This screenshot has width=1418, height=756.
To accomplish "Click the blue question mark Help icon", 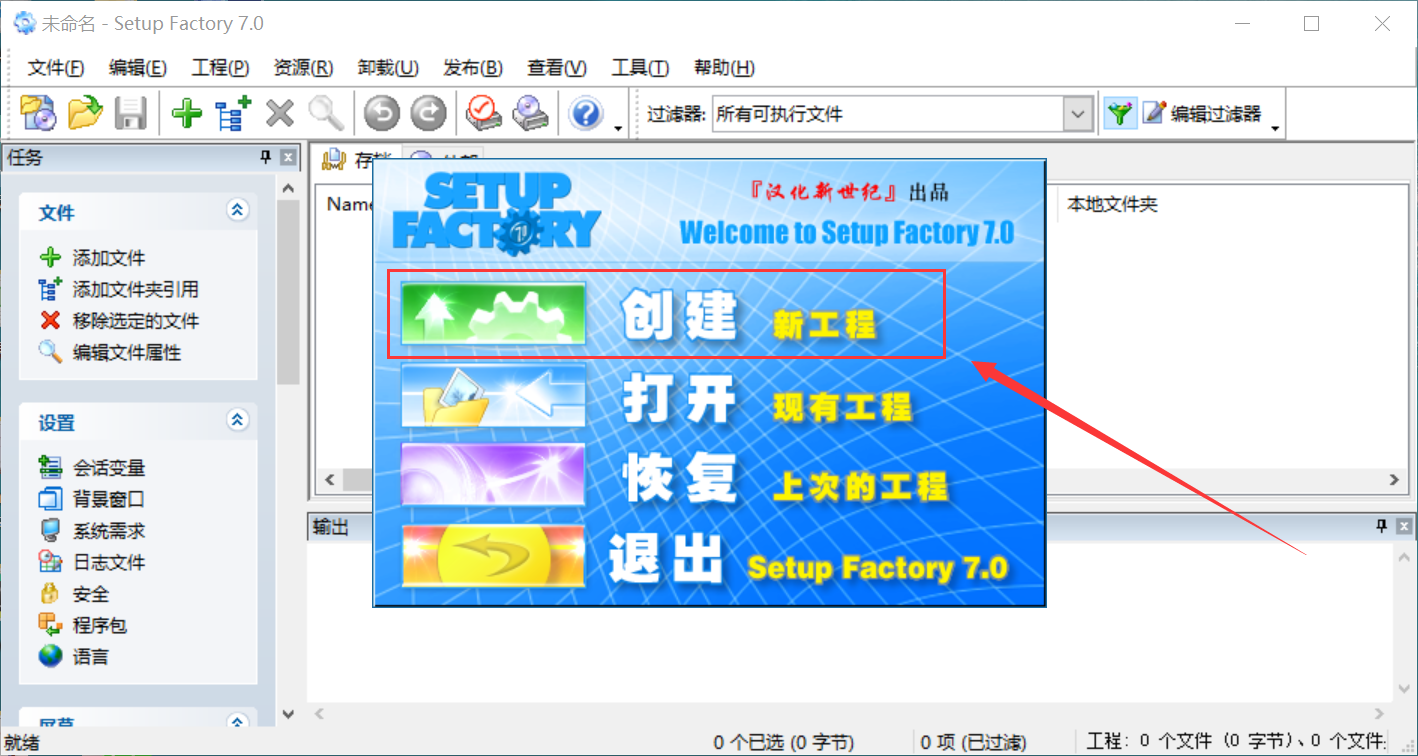I will pyautogui.click(x=586, y=113).
